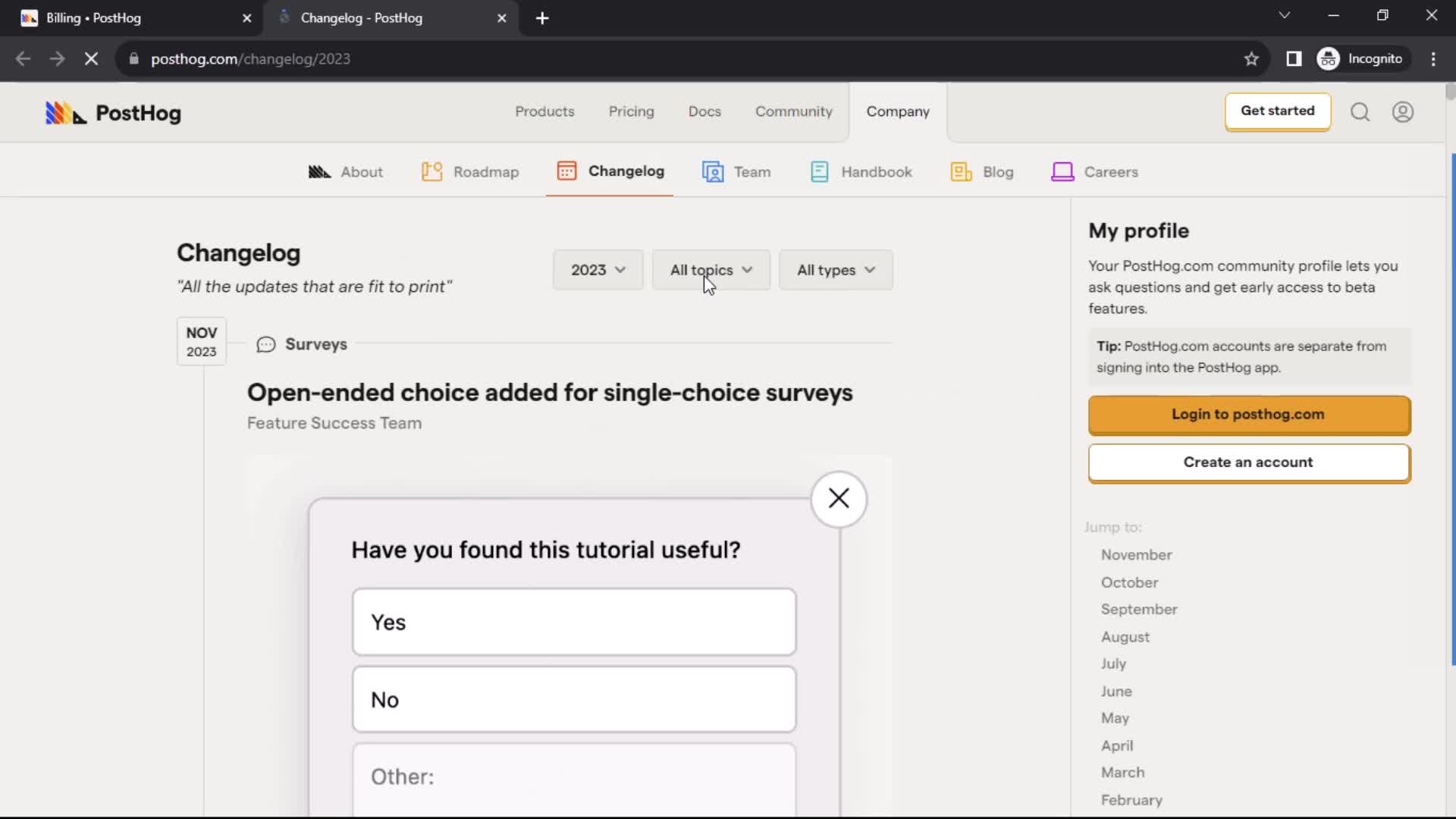Click the browser address bar URL
Viewport: 1456px width, 819px height.
coord(250,59)
